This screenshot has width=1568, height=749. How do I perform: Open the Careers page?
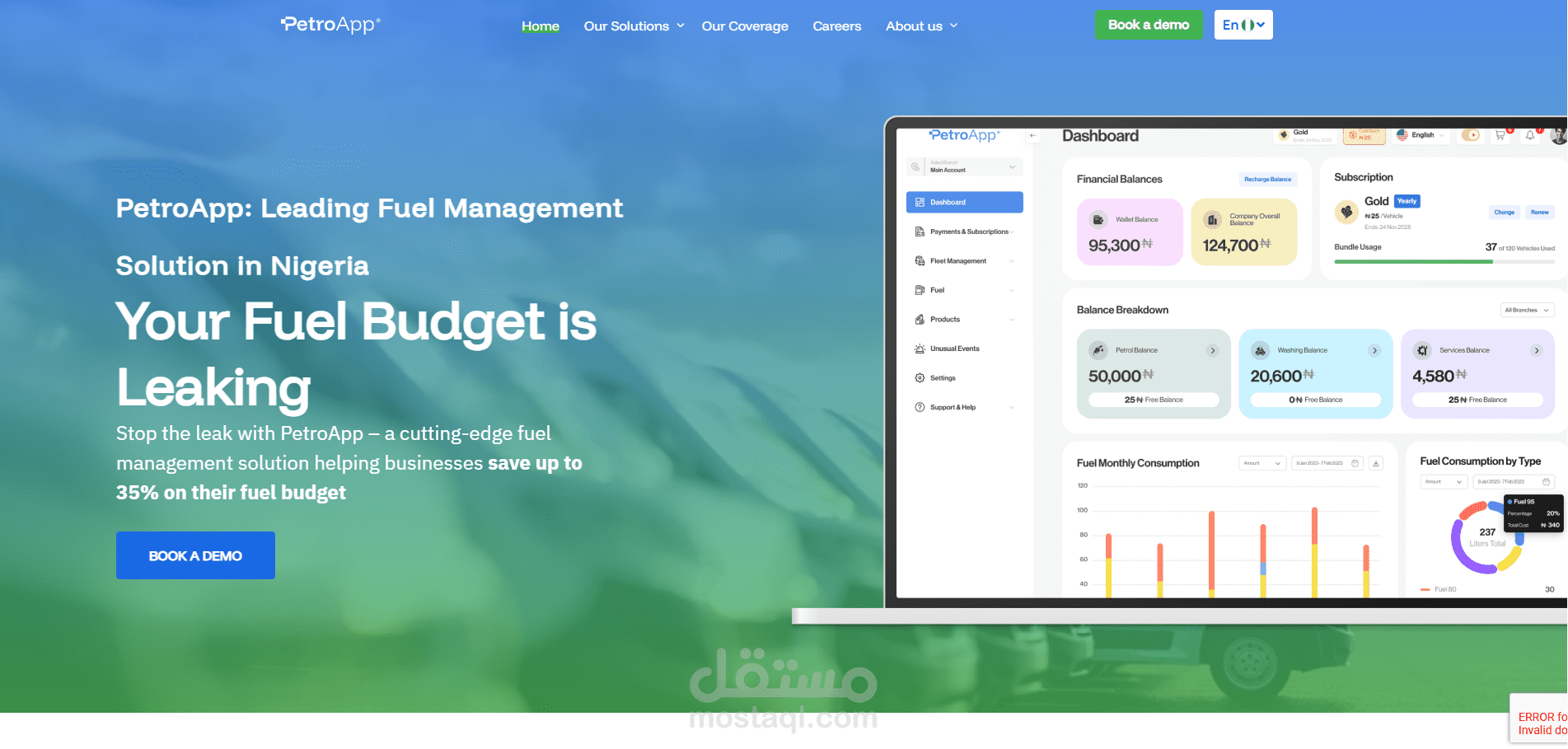pyautogui.click(x=836, y=26)
